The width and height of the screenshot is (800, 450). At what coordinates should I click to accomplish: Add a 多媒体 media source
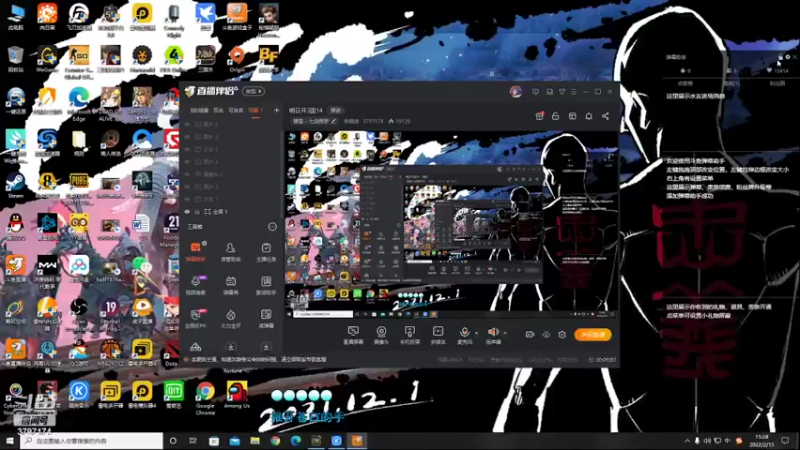[438, 335]
